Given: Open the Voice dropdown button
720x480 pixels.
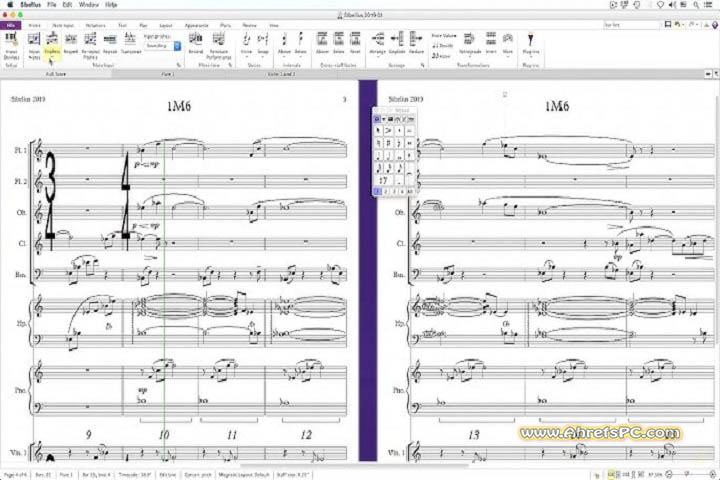Looking at the screenshot, I should click(247, 45).
